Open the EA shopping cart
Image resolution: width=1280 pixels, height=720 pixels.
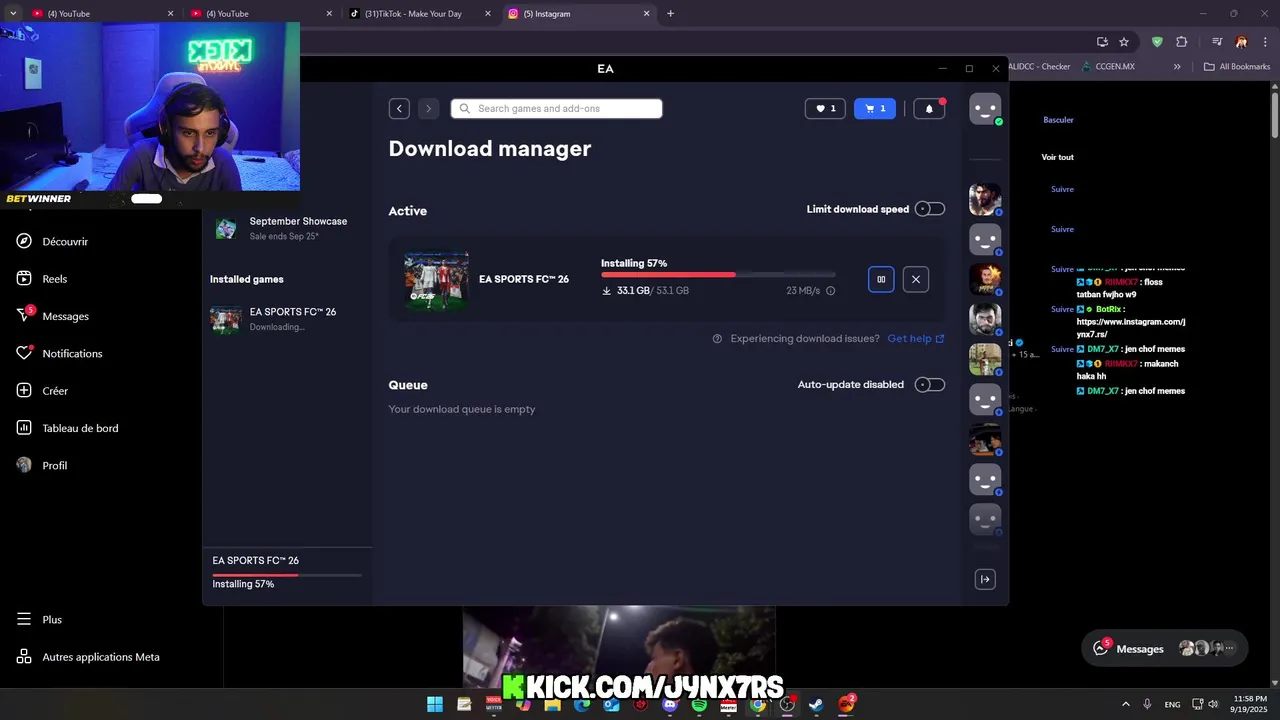pyautogui.click(x=875, y=108)
